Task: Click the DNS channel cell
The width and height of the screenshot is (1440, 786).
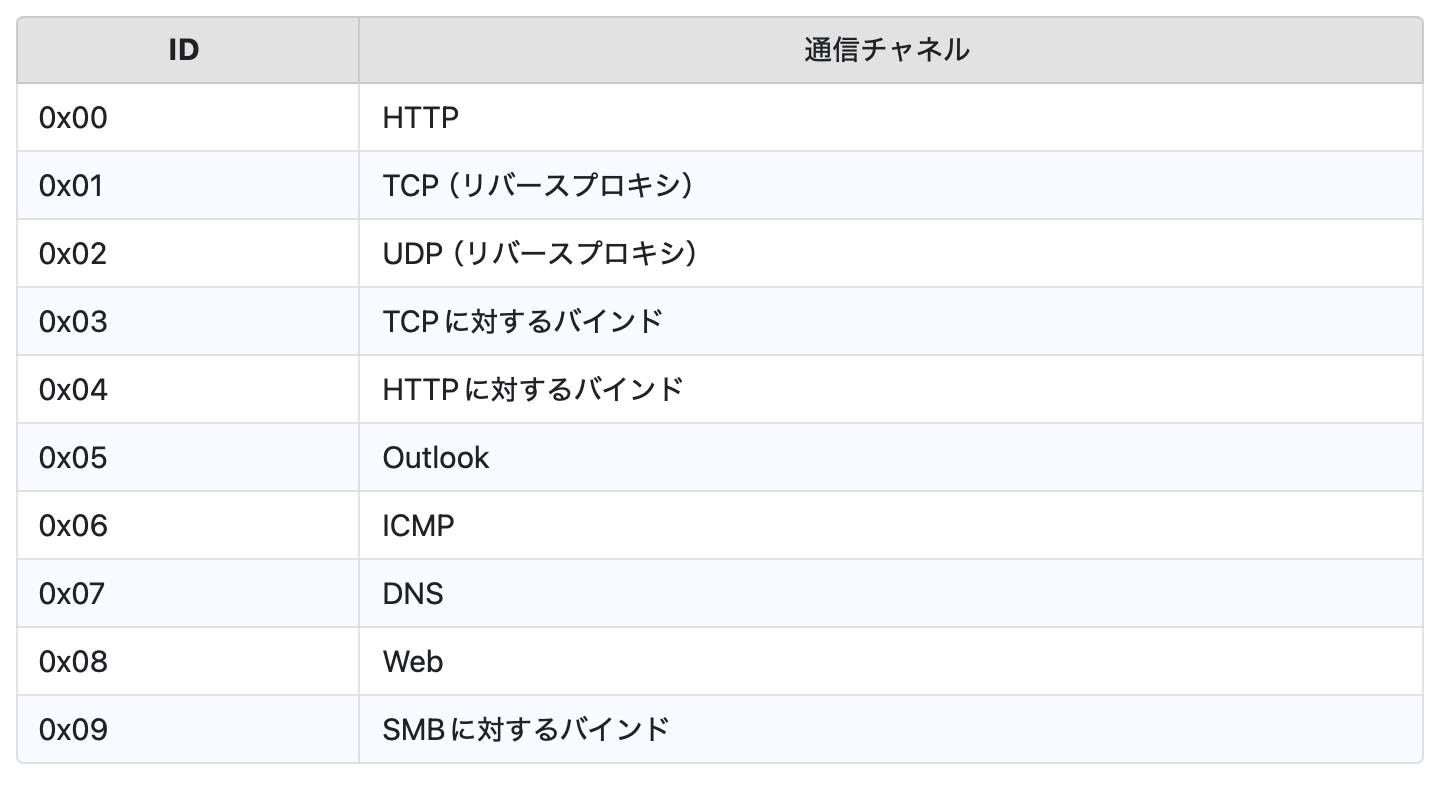Action: pos(413,594)
